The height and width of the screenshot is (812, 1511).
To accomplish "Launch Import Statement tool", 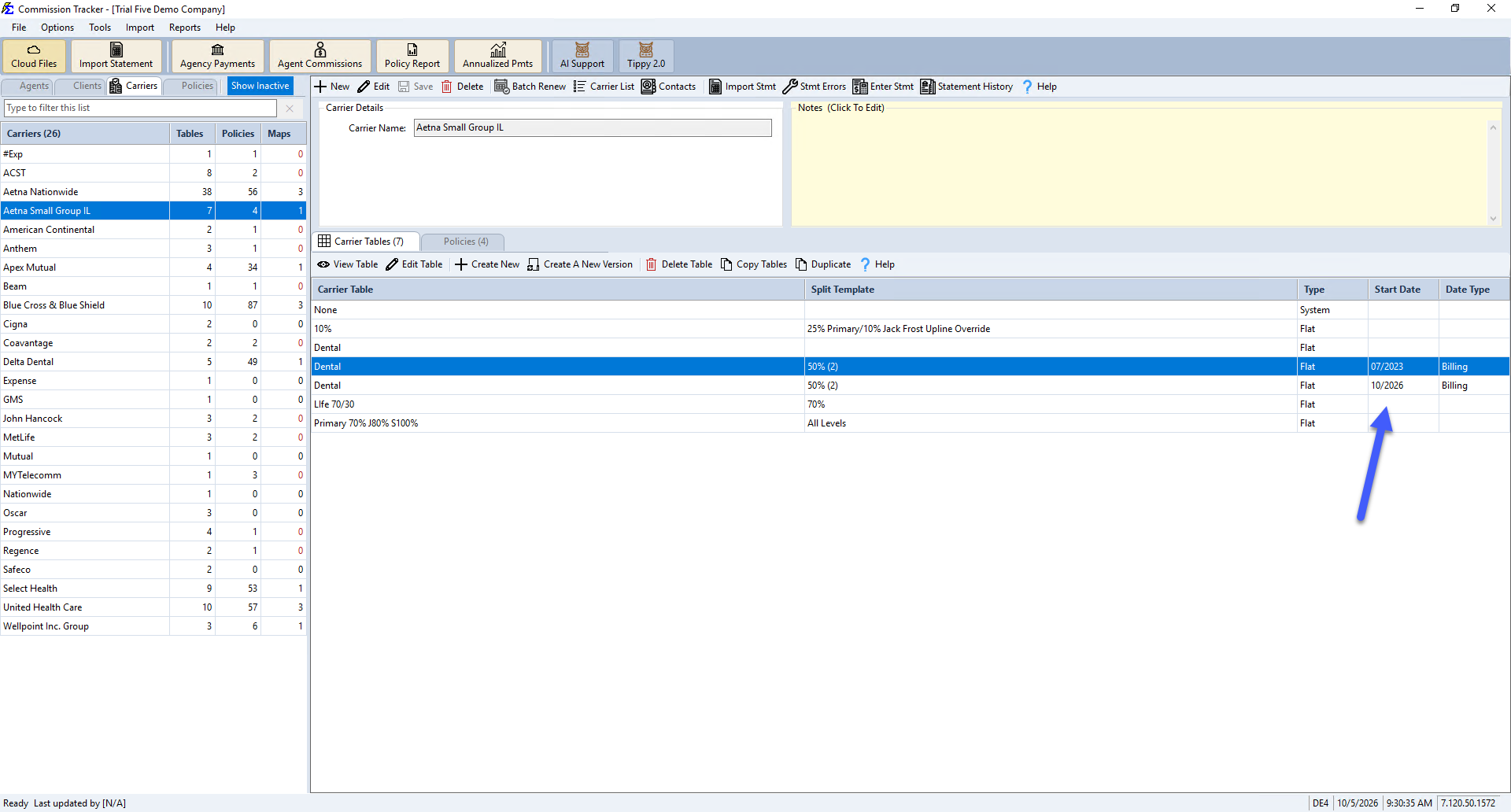I will coord(116,56).
